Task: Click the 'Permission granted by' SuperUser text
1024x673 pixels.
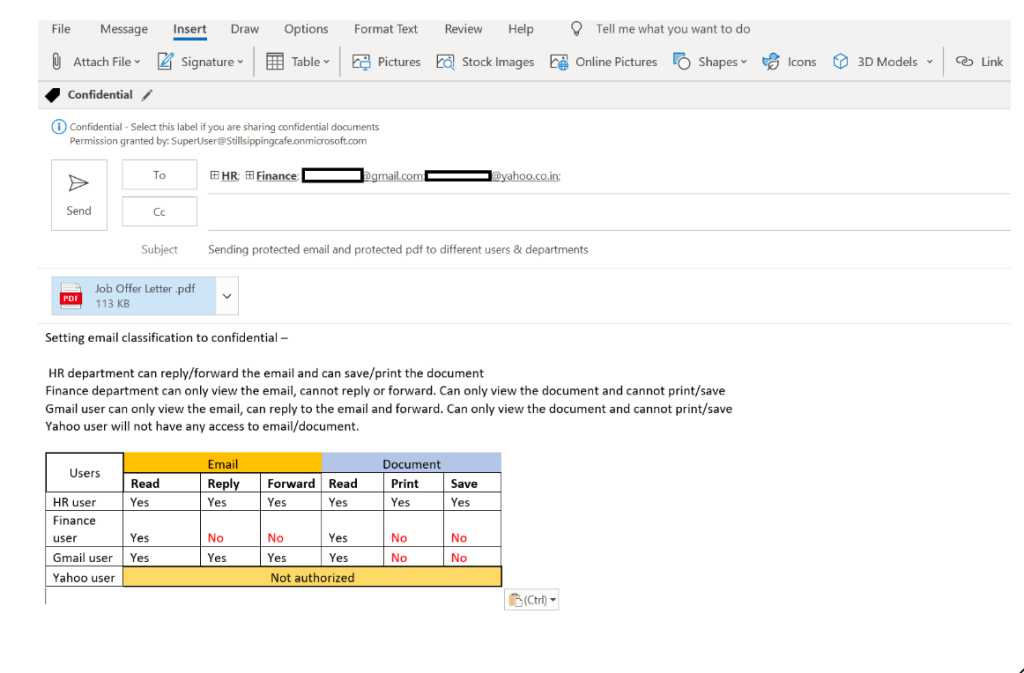Action: (218, 141)
